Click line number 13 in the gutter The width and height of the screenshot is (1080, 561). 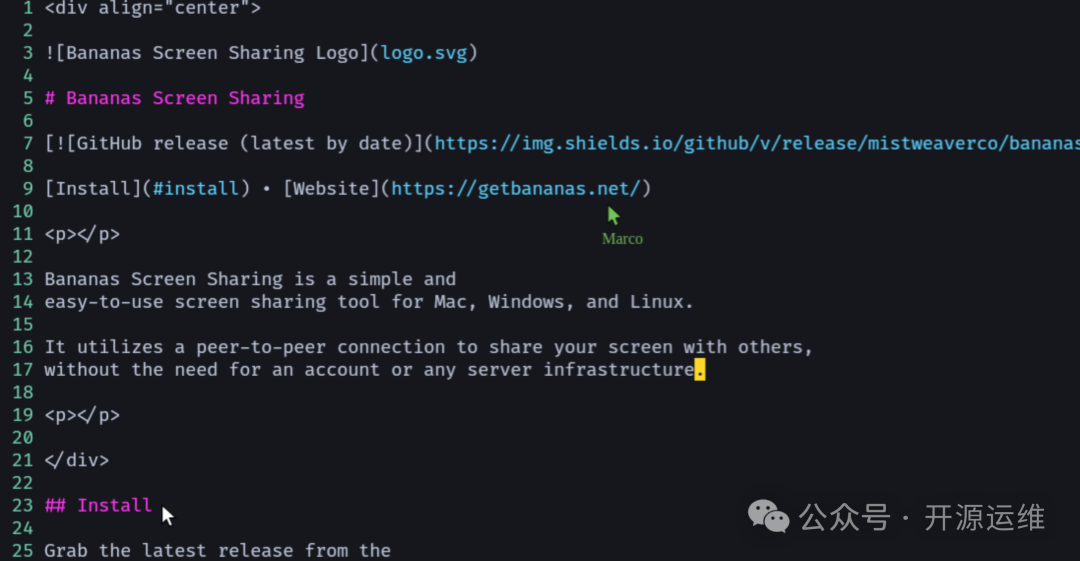23,279
